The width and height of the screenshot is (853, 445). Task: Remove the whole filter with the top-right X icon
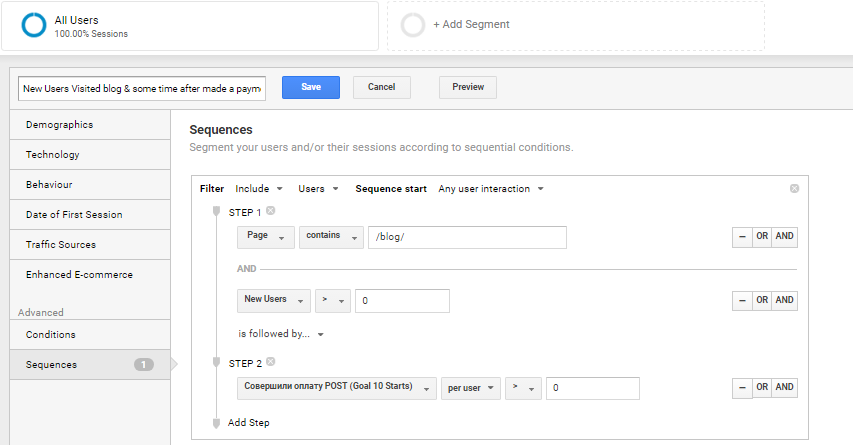(794, 188)
